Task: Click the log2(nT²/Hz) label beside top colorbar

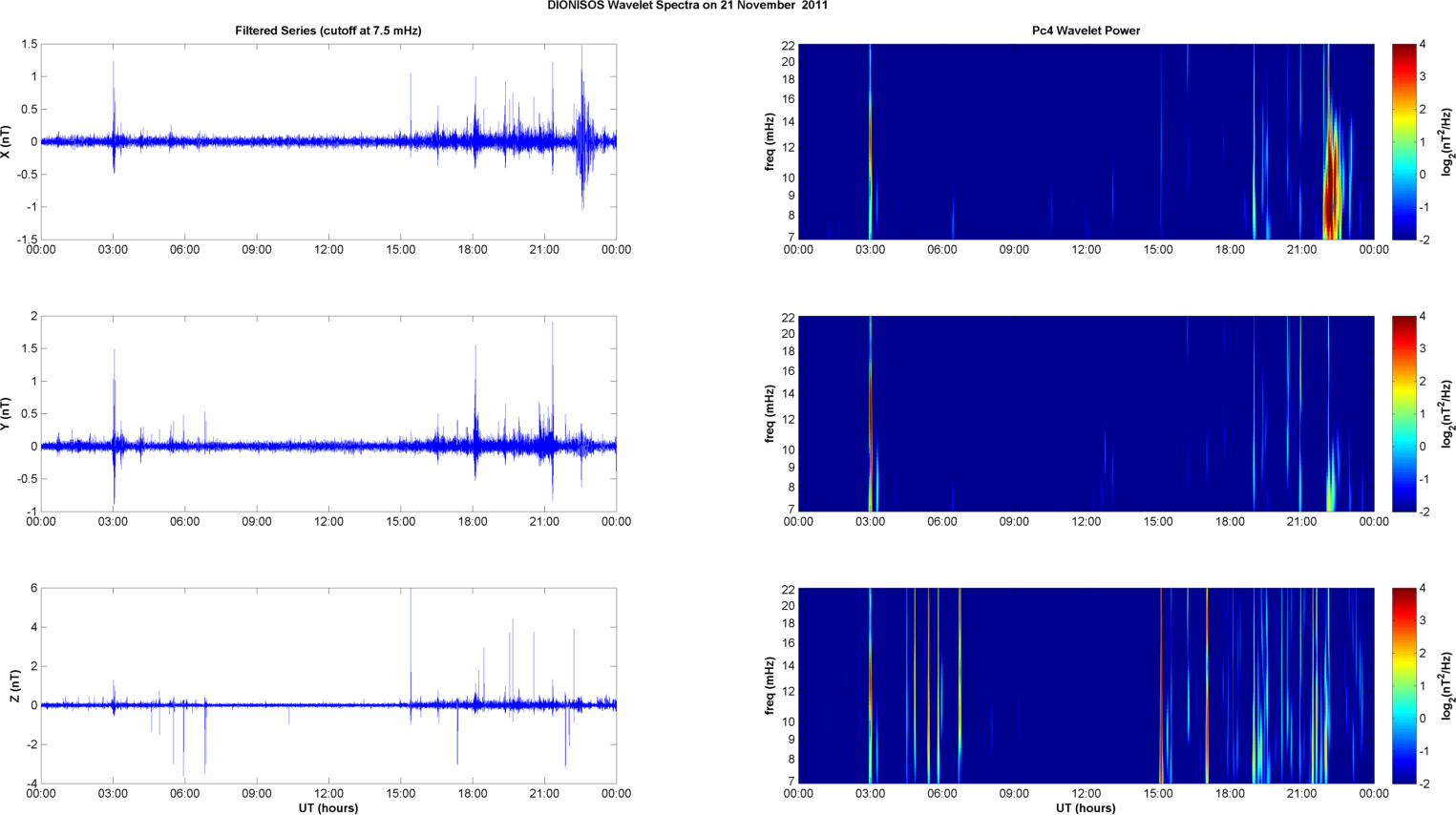Action: (1446, 142)
